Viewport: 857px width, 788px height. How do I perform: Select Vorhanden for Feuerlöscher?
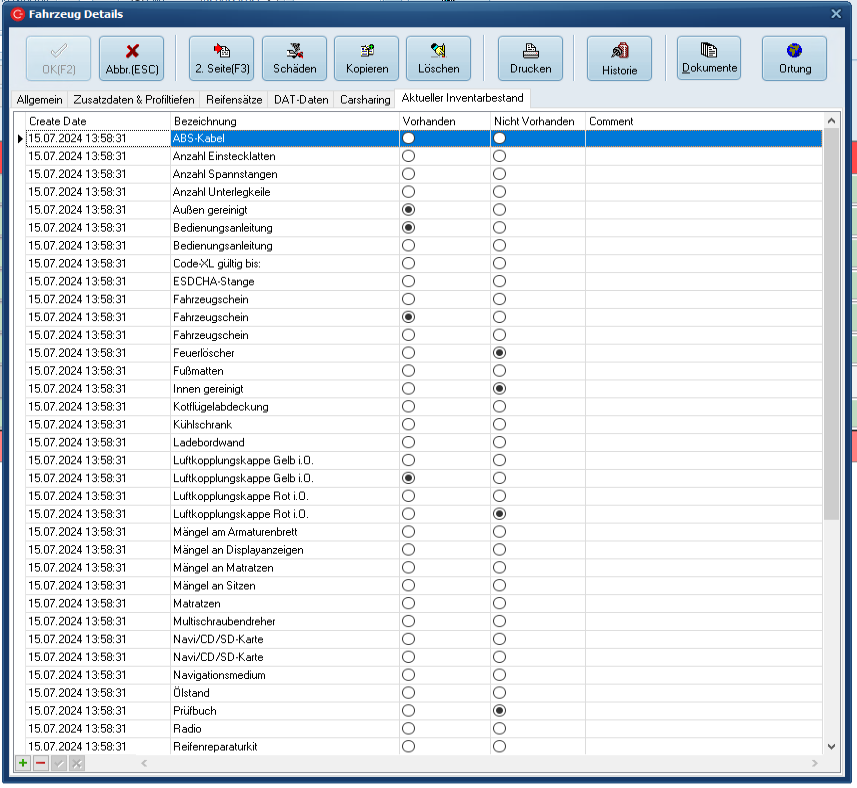(408, 353)
